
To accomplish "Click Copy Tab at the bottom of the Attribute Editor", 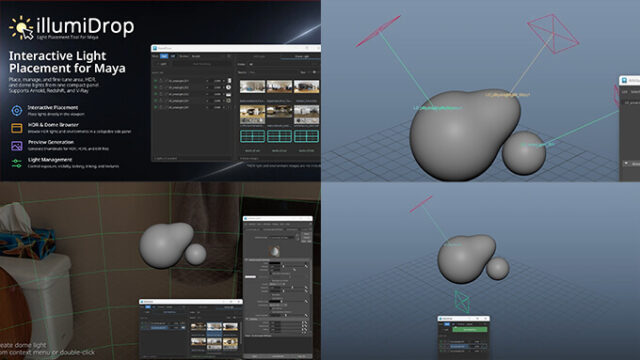I will click(x=301, y=356).
